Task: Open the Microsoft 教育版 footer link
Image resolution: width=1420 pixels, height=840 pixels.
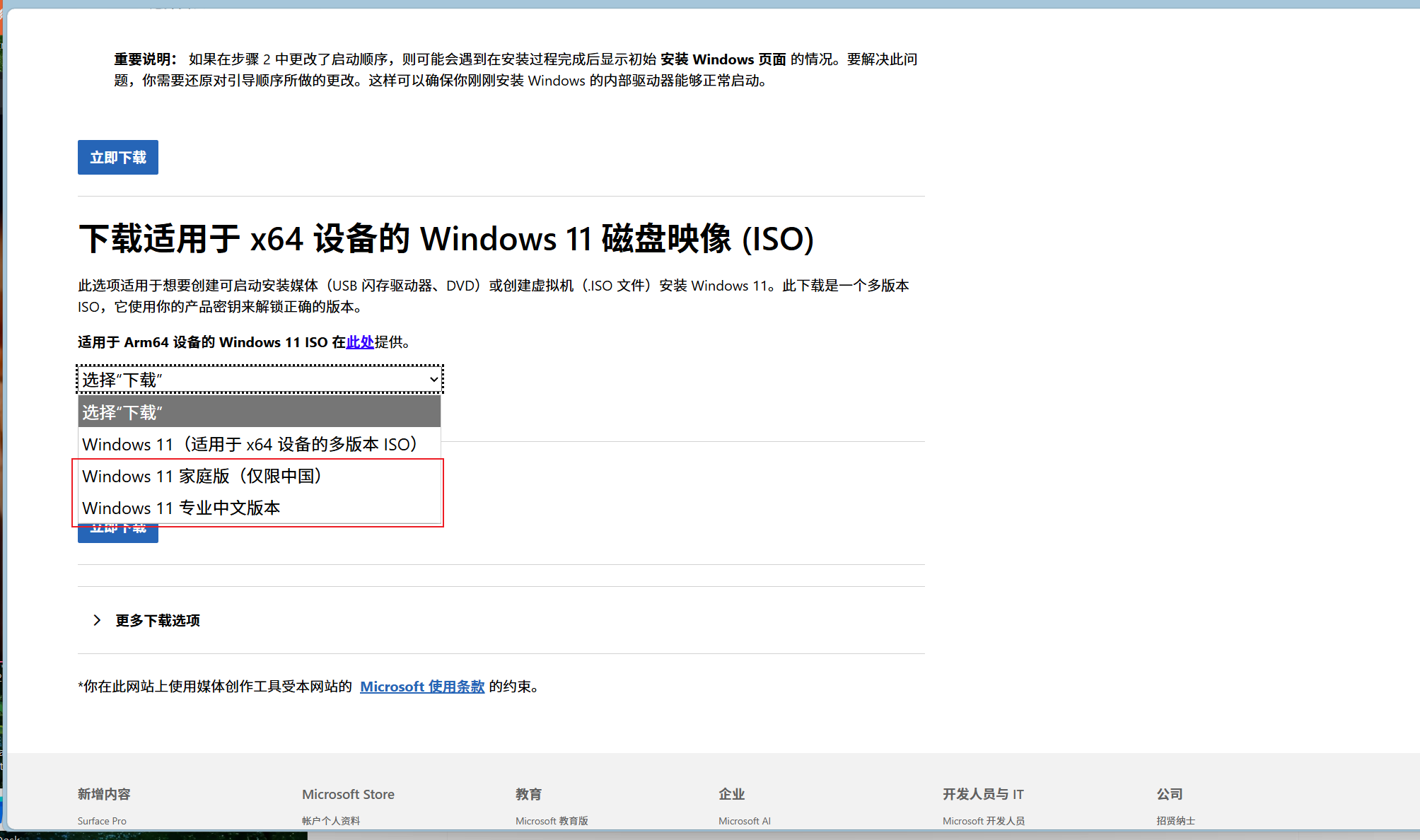Action: (552, 821)
